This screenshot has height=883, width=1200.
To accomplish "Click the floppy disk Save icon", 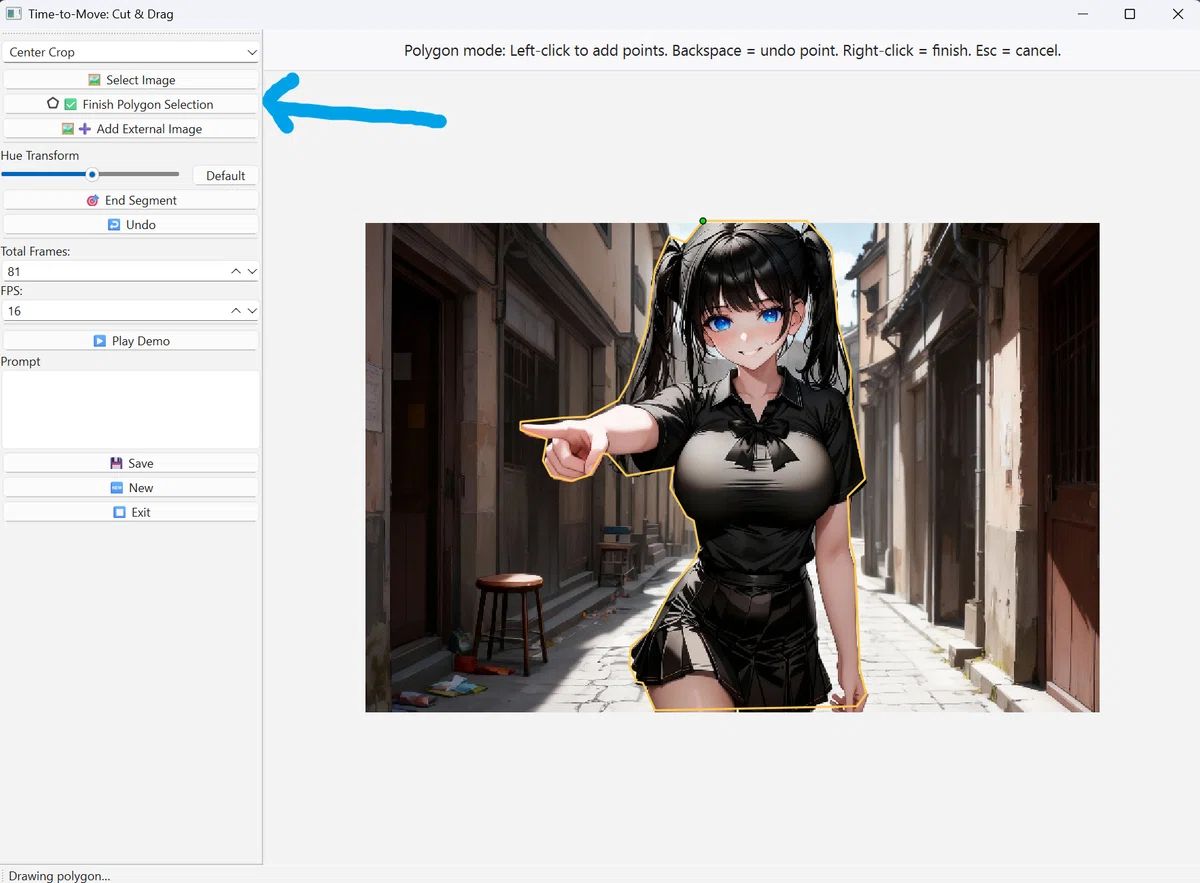I will tap(116, 463).
